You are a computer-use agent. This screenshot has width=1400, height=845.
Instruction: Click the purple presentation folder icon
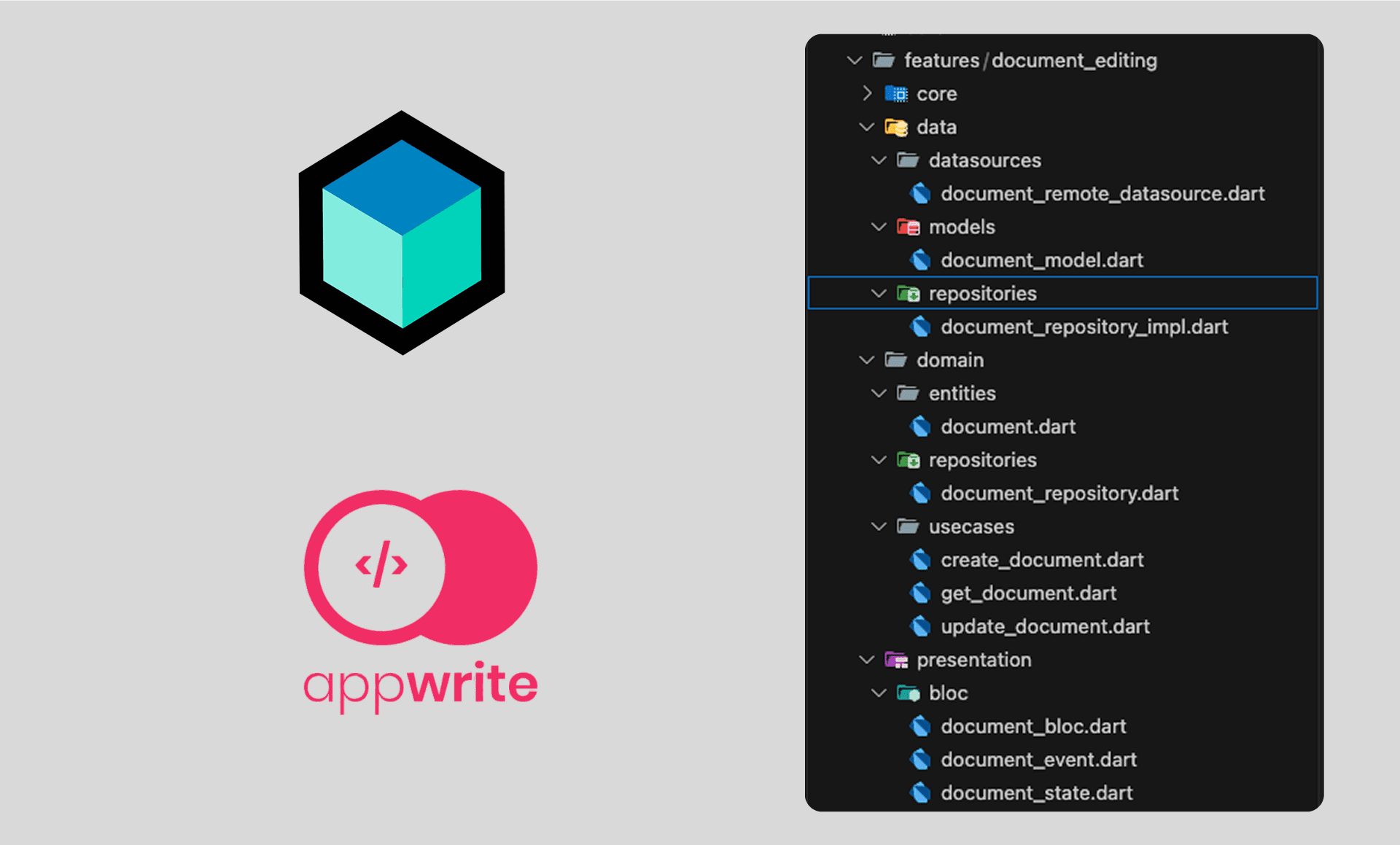[x=895, y=661]
